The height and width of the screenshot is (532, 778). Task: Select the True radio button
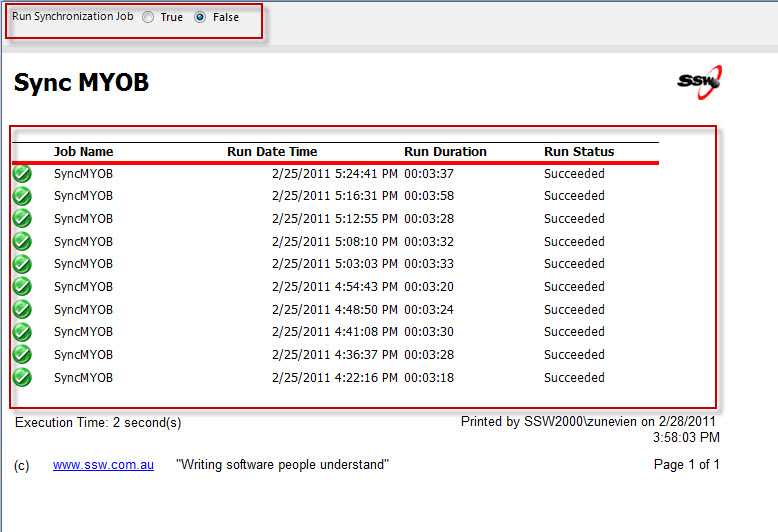(x=148, y=17)
